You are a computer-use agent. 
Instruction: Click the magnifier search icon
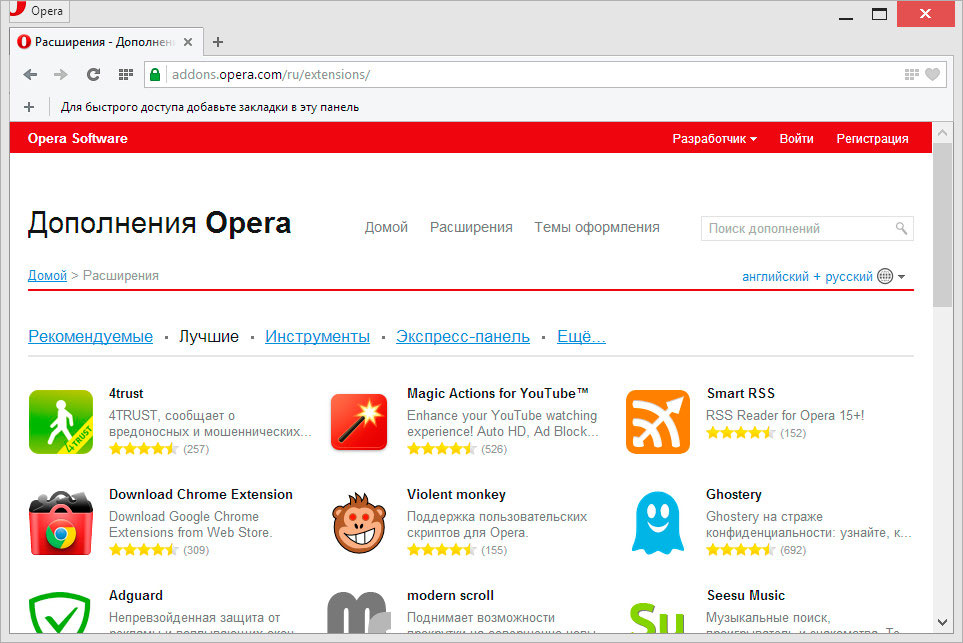click(901, 228)
